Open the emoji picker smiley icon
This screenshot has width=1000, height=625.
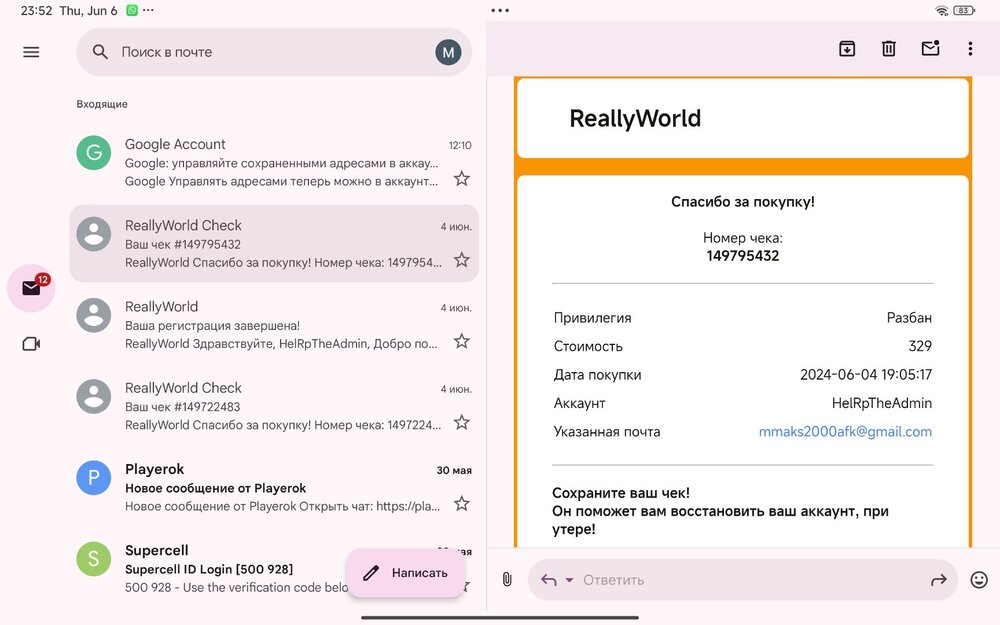point(979,580)
